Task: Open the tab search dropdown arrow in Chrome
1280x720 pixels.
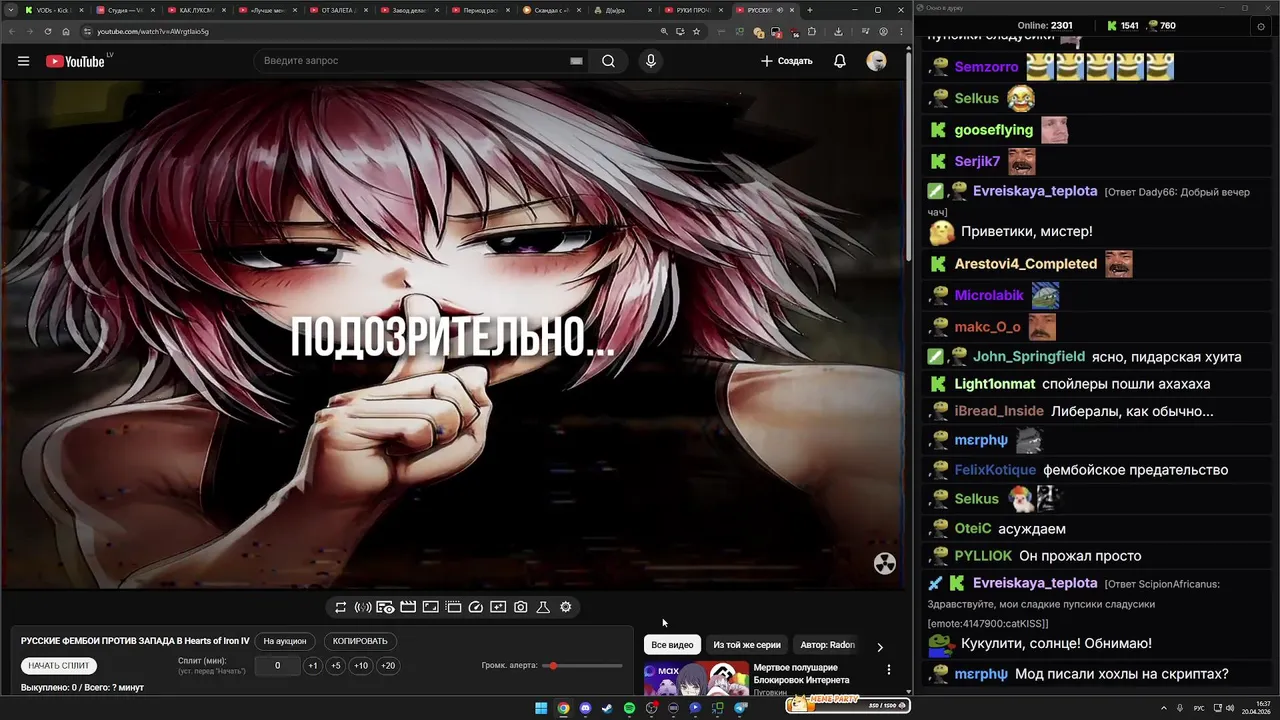Action: [x=10, y=10]
